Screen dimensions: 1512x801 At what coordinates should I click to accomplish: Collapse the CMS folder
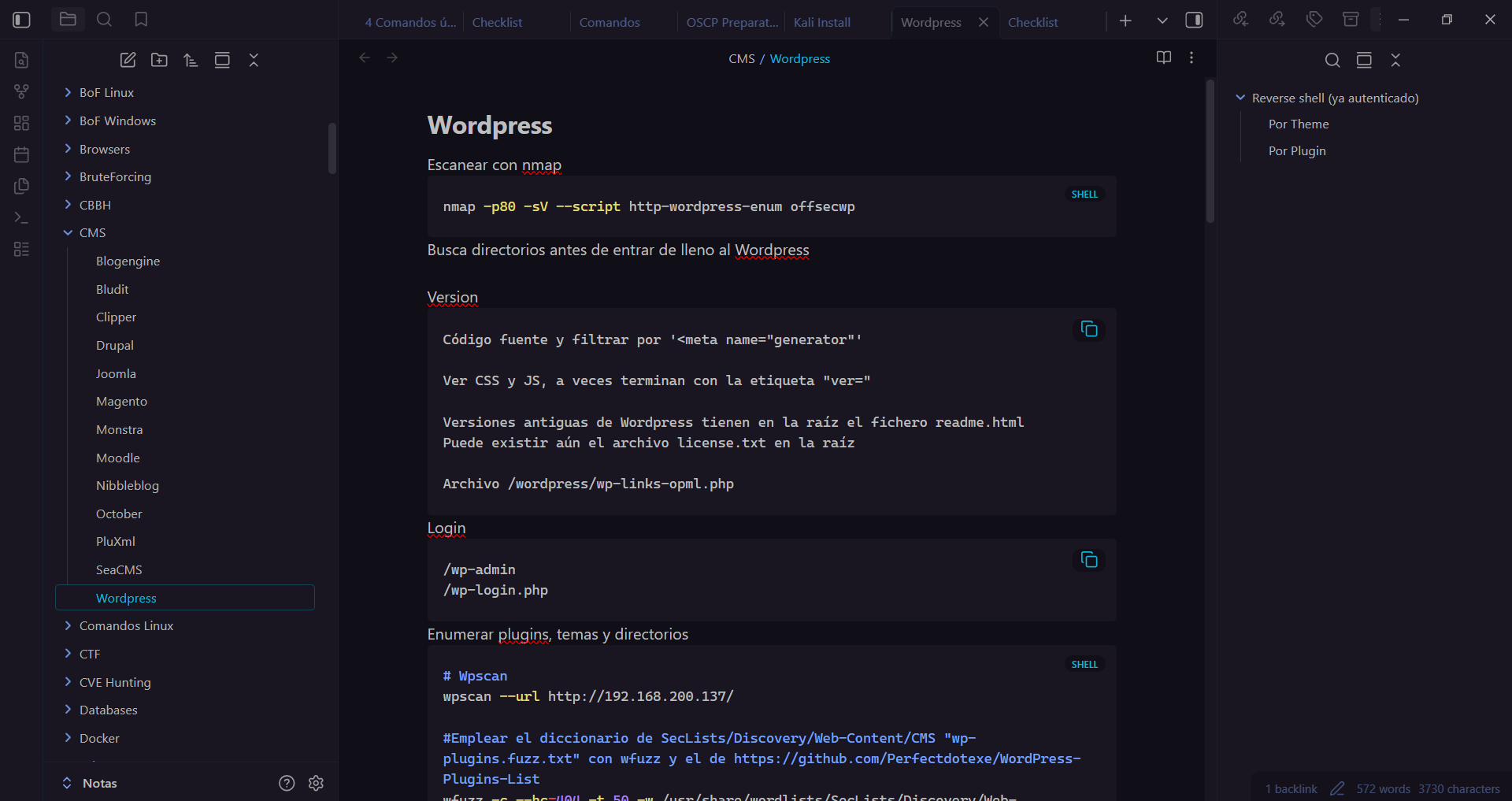(x=69, y=233)
